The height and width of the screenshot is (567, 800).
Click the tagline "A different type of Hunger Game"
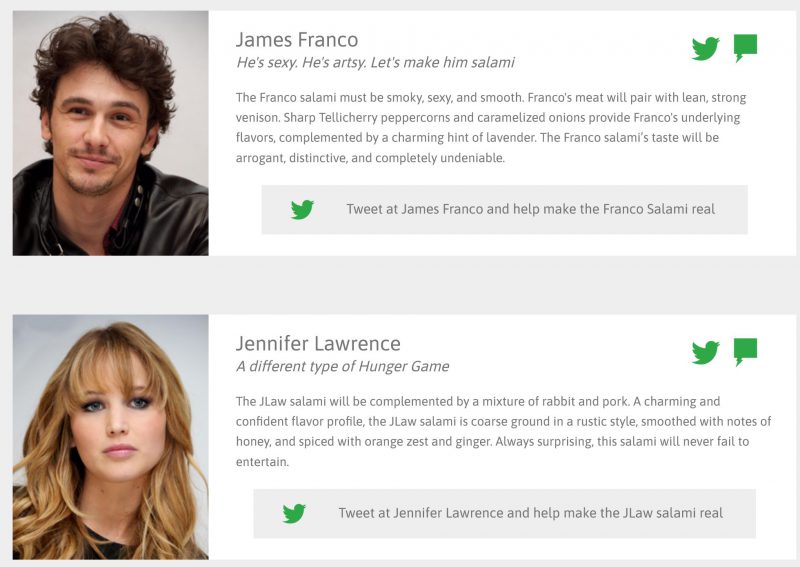click(x=342, y=366)
